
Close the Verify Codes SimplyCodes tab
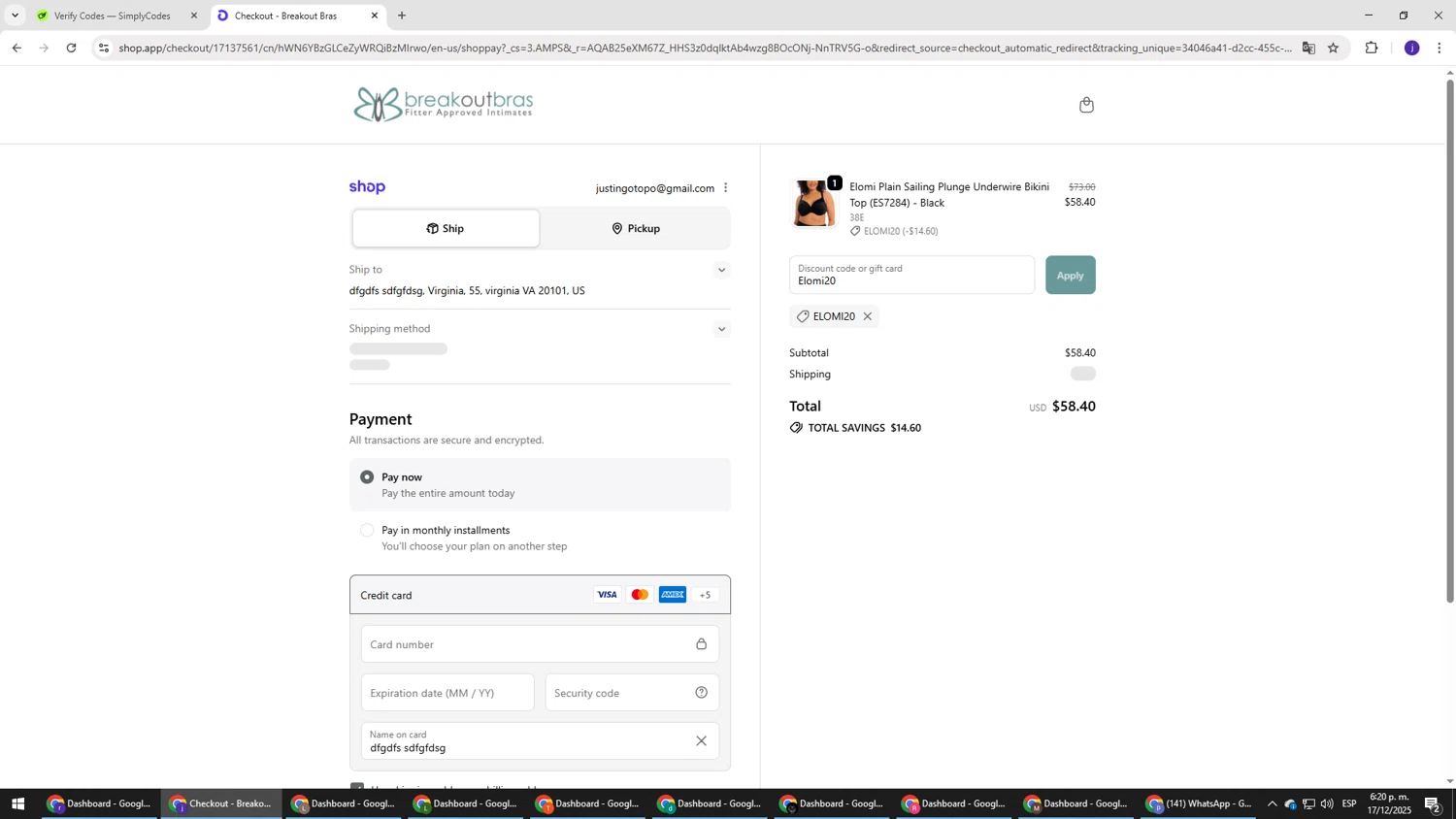(194, 16)
